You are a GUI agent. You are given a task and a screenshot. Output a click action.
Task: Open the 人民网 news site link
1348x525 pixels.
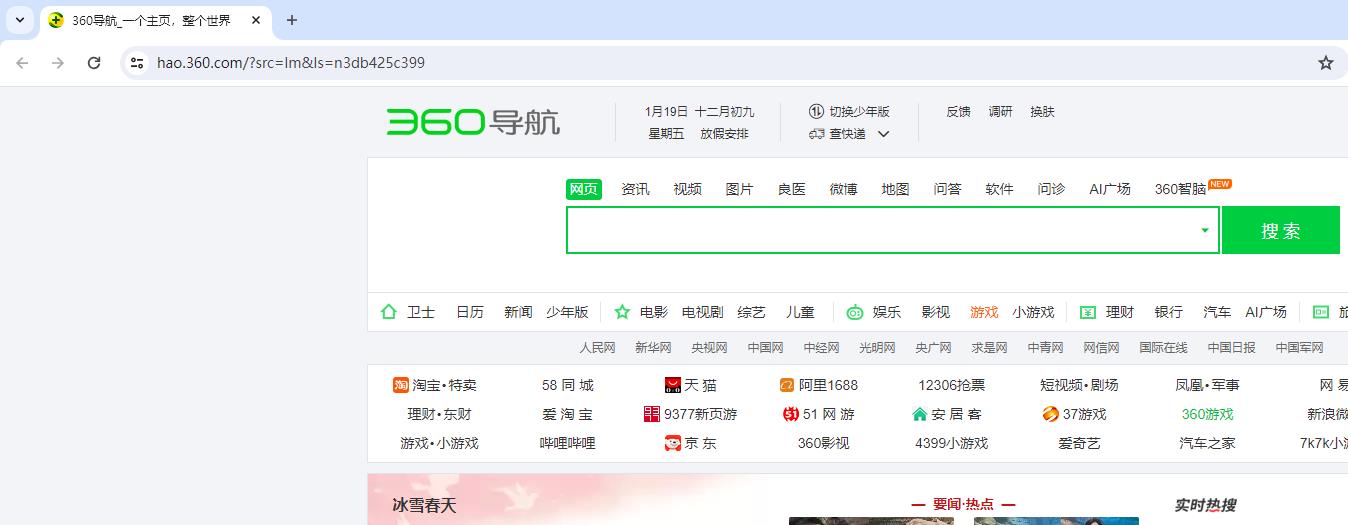tap(598, 348)
